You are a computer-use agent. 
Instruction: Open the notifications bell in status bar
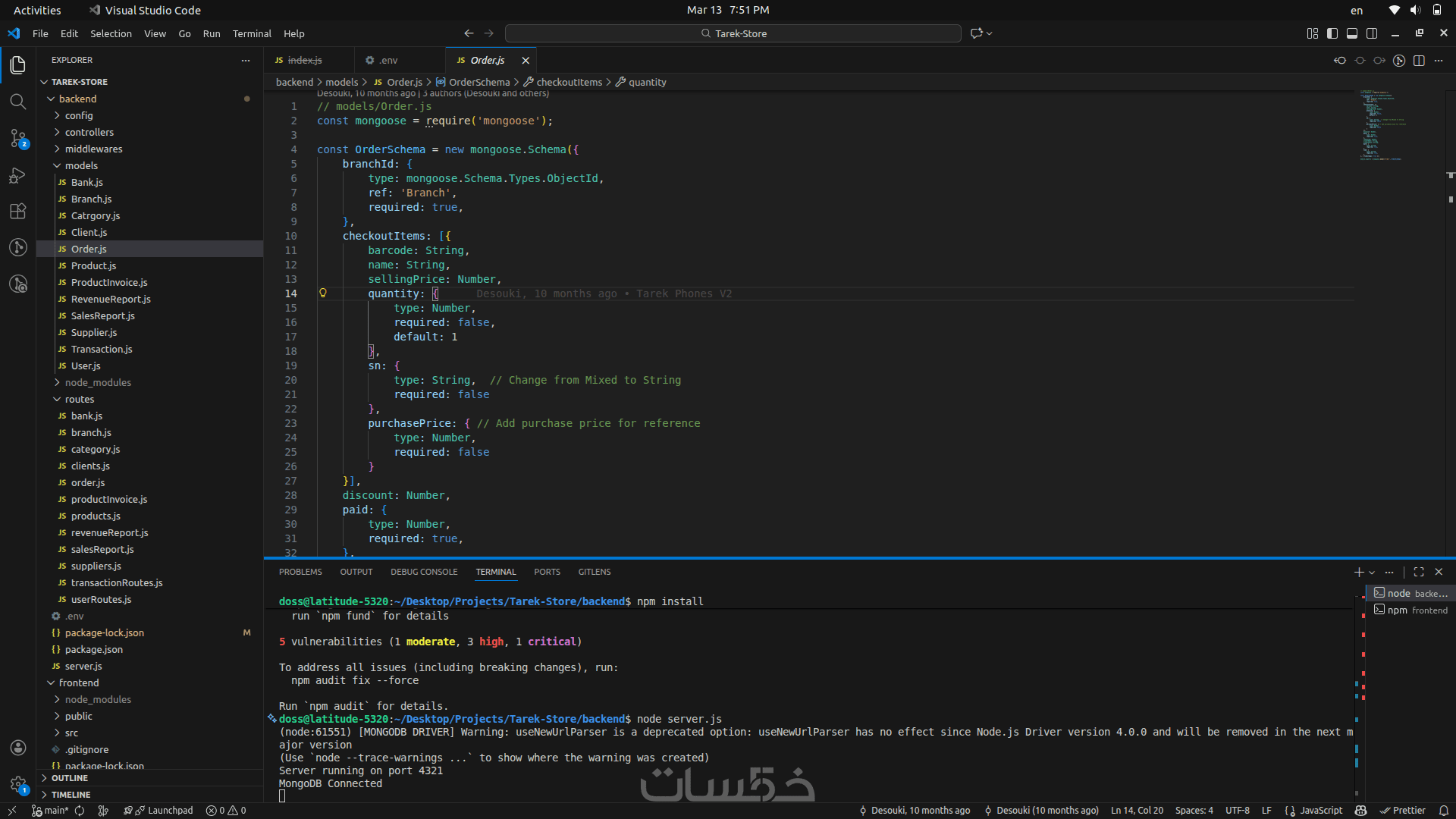coord(1444,811)
